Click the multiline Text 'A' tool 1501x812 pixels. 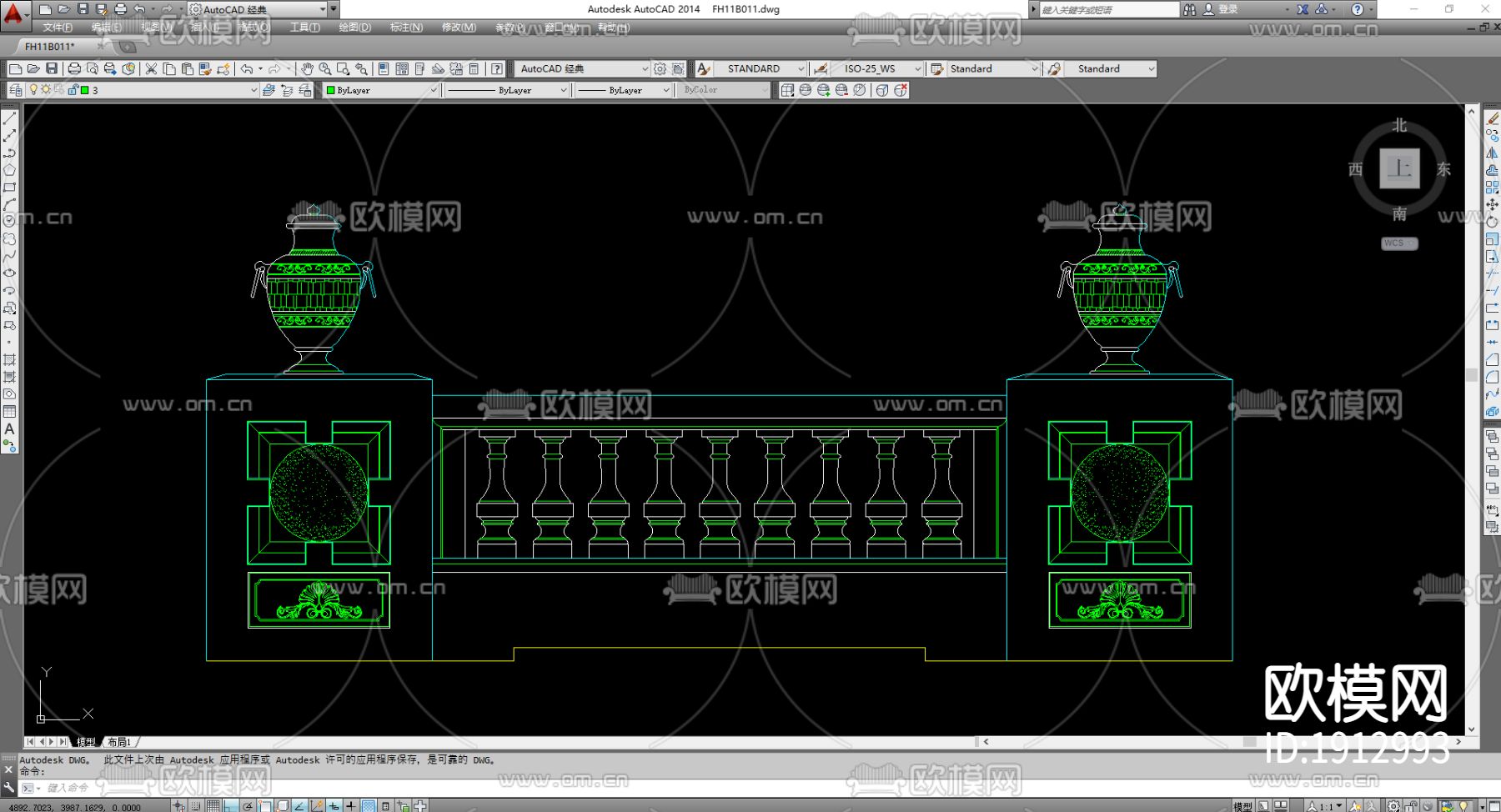pyautogui.click(x=10, y=429)
